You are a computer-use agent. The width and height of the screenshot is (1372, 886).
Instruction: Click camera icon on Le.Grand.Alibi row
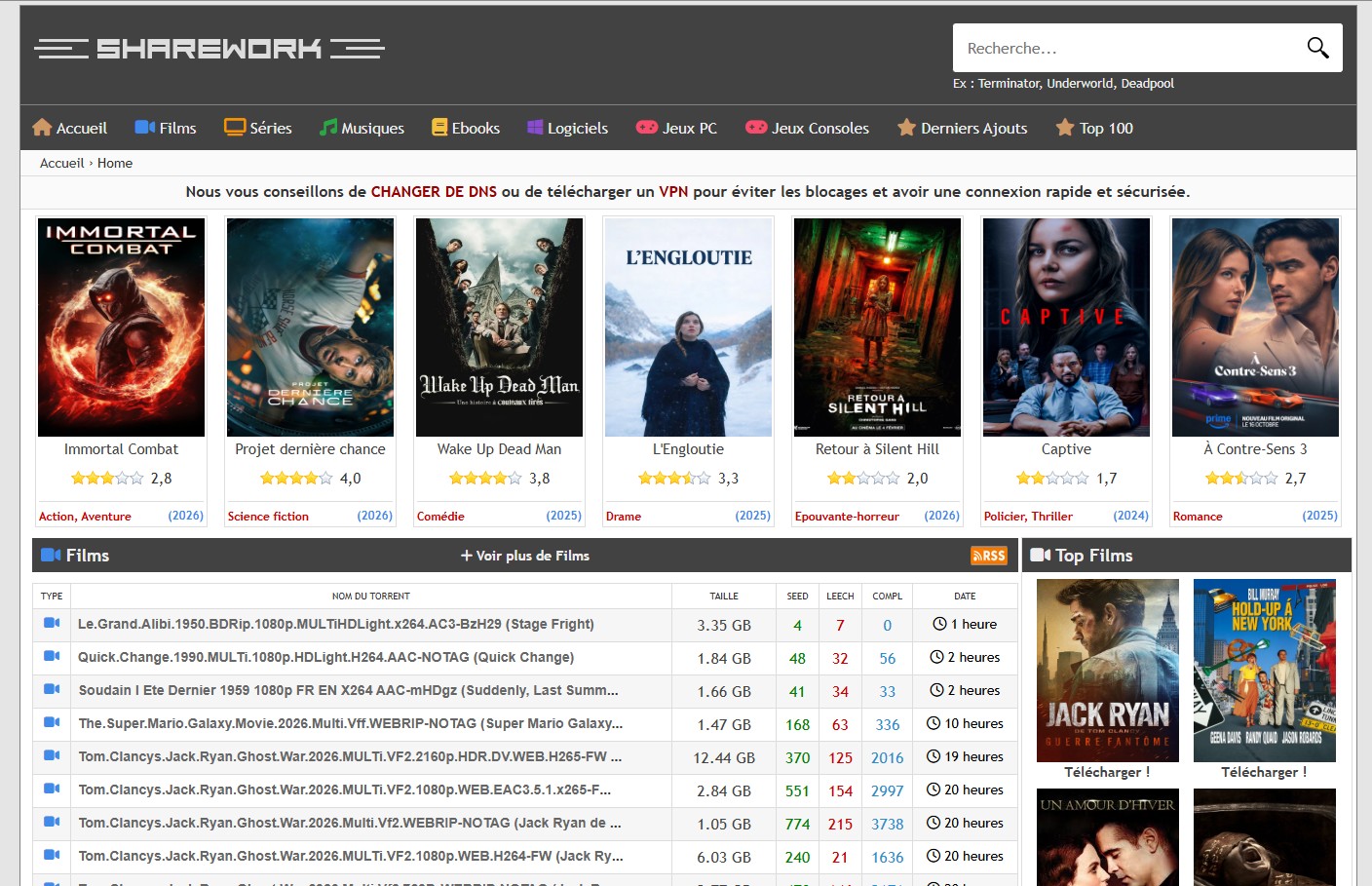point(52,623)
